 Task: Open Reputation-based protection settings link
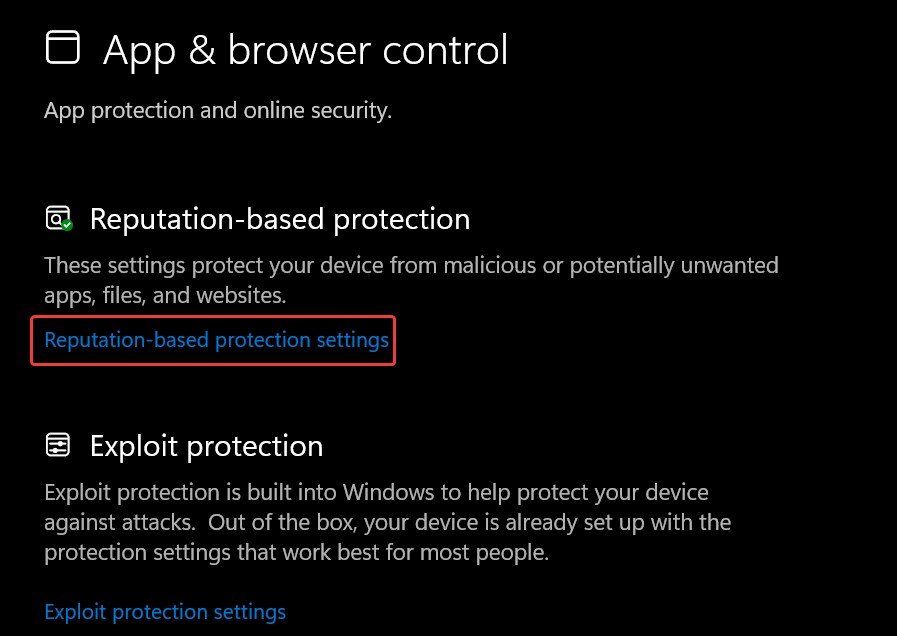pos(216,340)
